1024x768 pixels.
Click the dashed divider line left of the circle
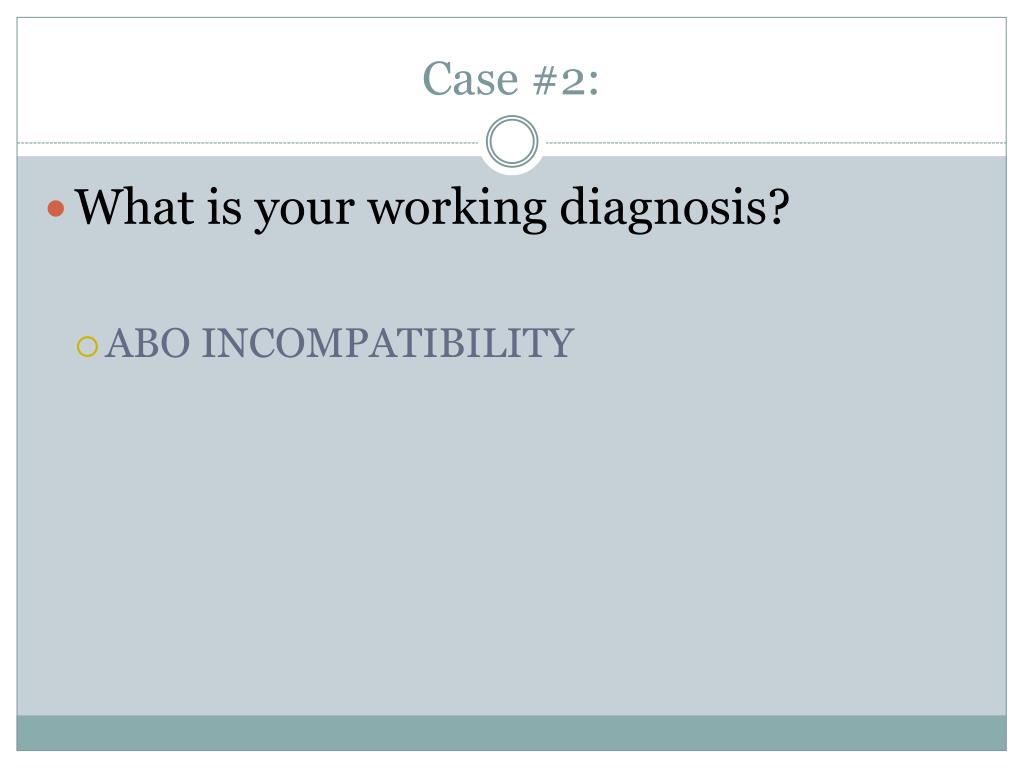click(248, 142)
